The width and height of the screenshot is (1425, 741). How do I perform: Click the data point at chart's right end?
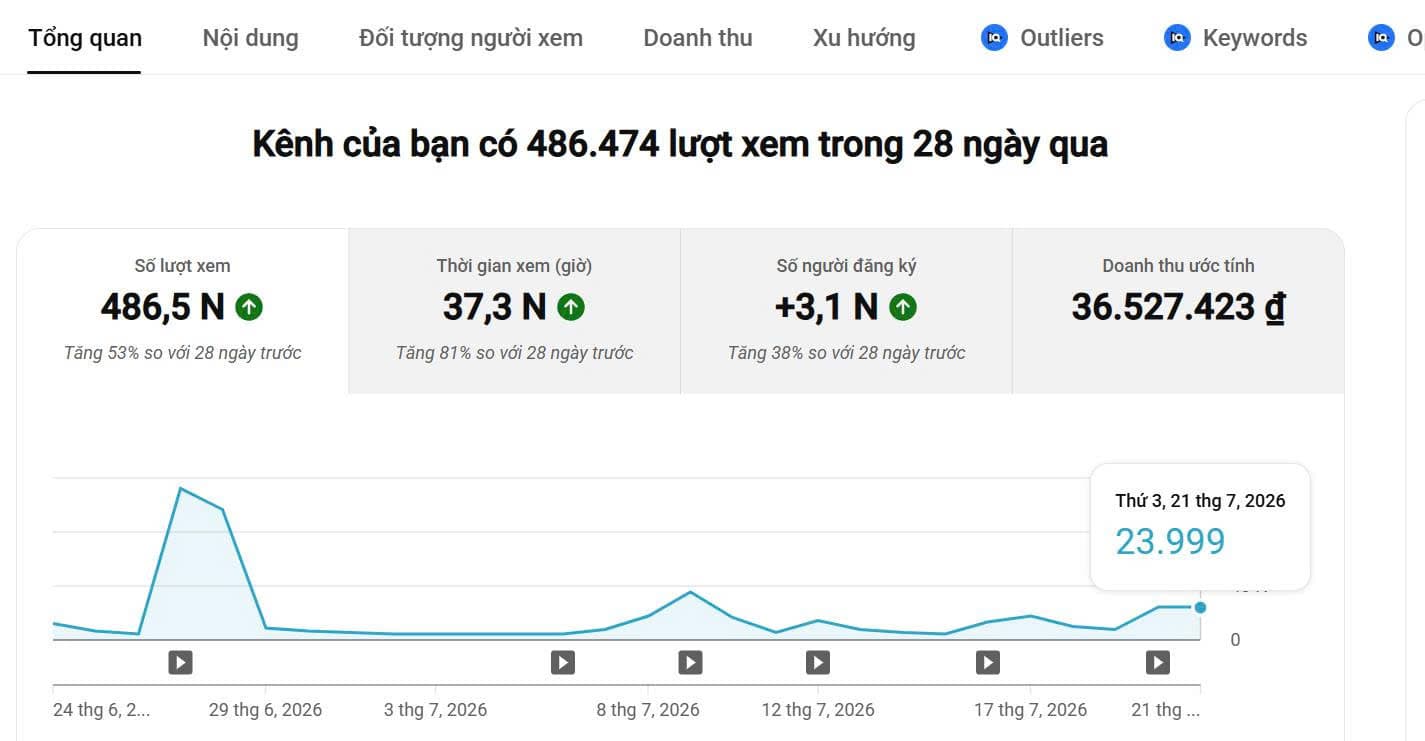click(x=1200, y=607)
